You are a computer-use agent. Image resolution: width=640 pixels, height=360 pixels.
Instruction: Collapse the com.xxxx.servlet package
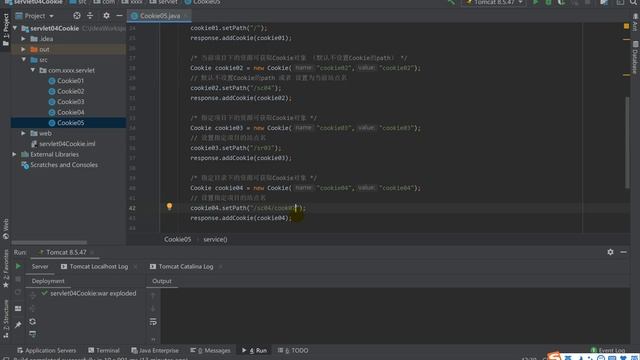pyautogui.click(x=33, y=70)
